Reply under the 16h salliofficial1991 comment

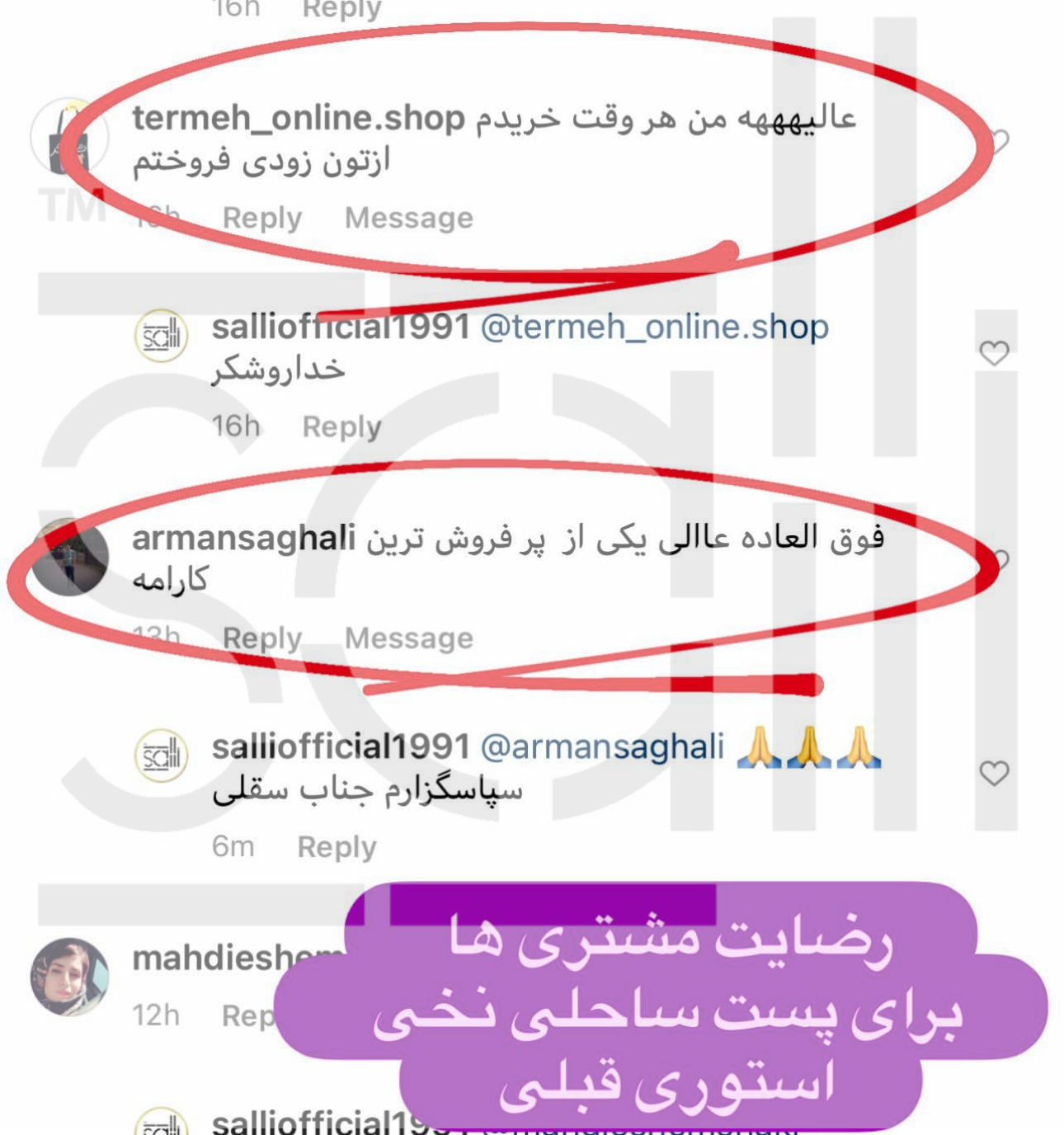pyautogui.click(x=341, y=426)
